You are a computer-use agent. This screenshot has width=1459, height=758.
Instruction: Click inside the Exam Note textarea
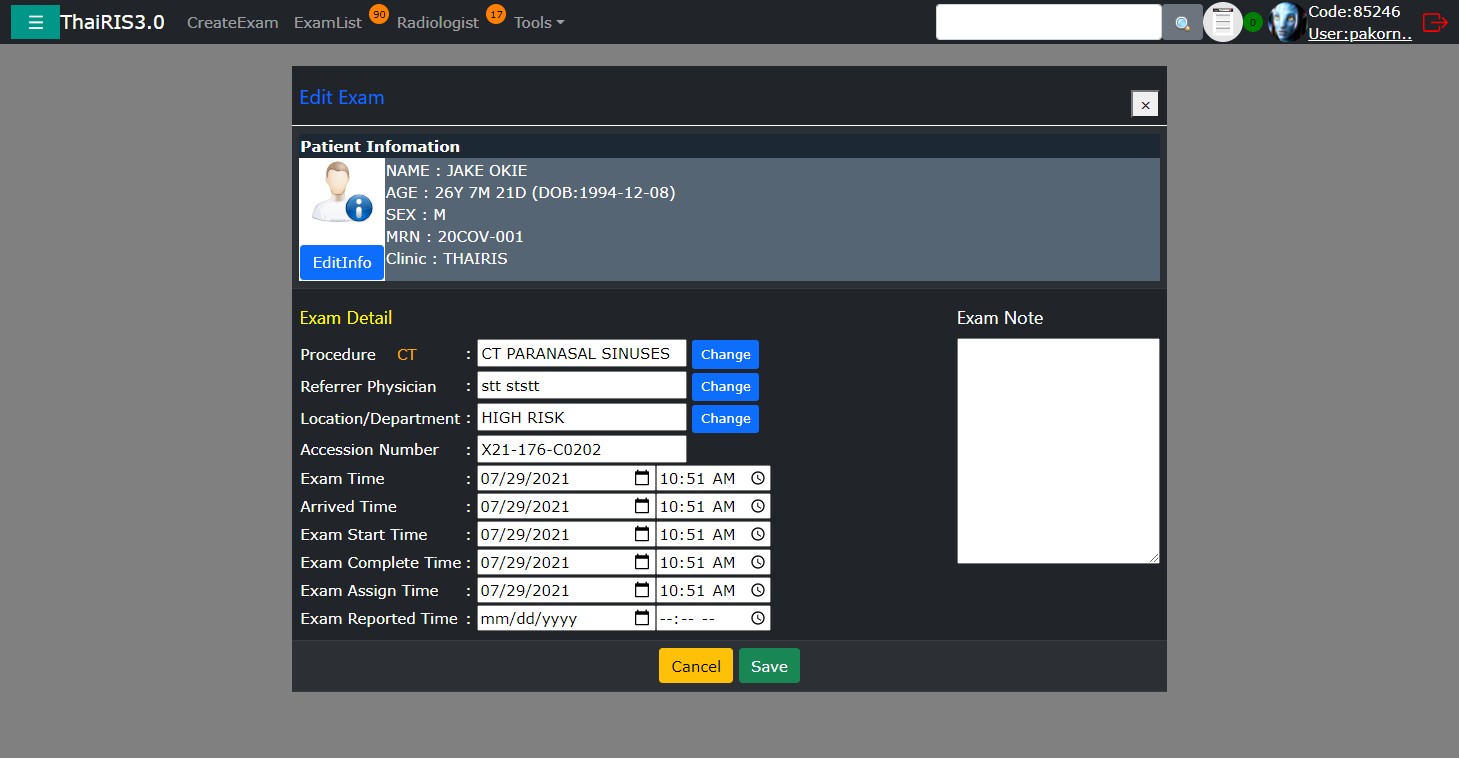click(x=1057, y=450)
